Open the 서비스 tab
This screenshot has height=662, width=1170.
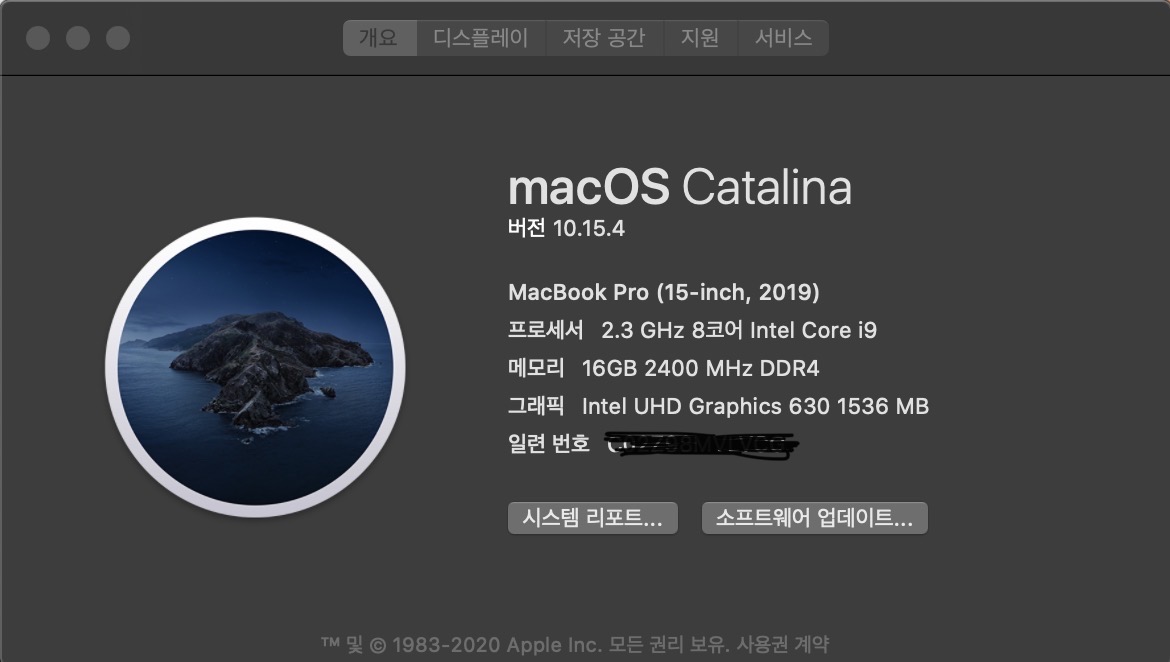[x=783, y=38]
